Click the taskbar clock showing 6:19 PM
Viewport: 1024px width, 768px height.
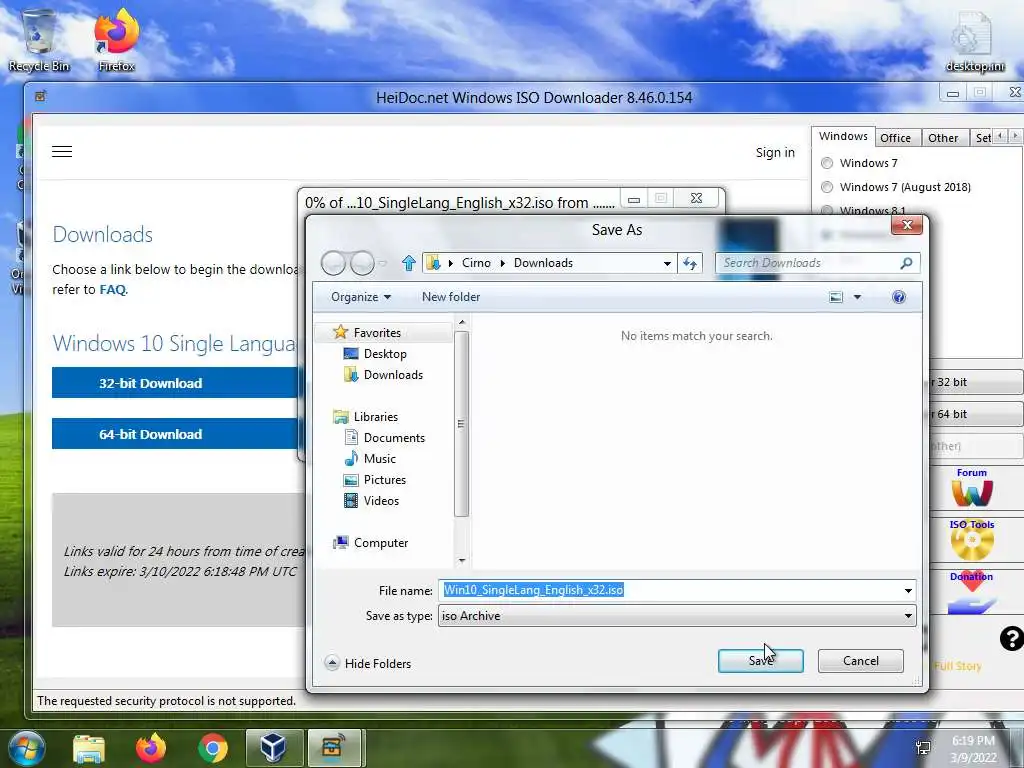(973, 749)
